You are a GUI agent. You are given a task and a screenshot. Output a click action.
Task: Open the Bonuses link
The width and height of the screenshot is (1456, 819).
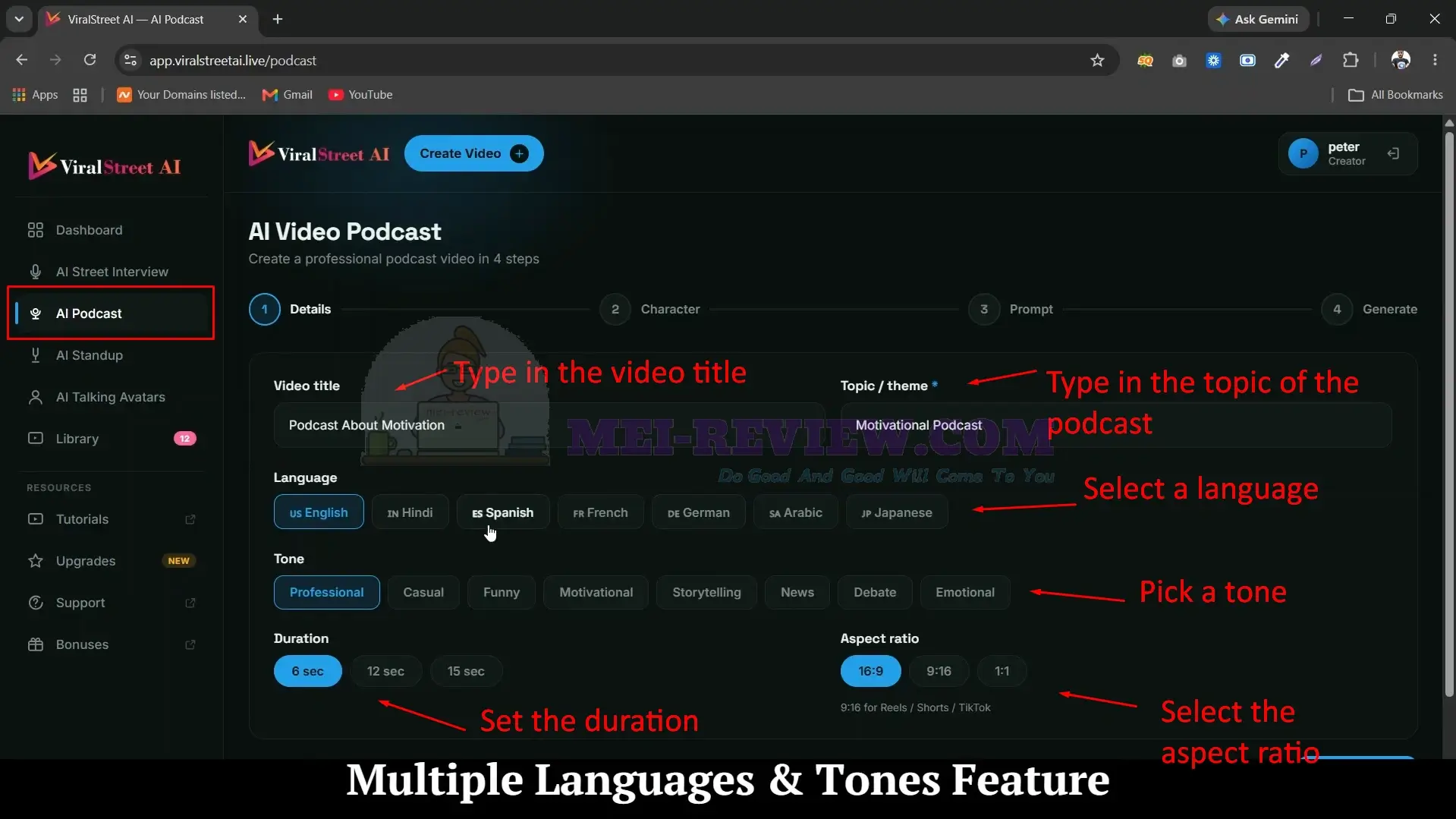tap(111, 644)
